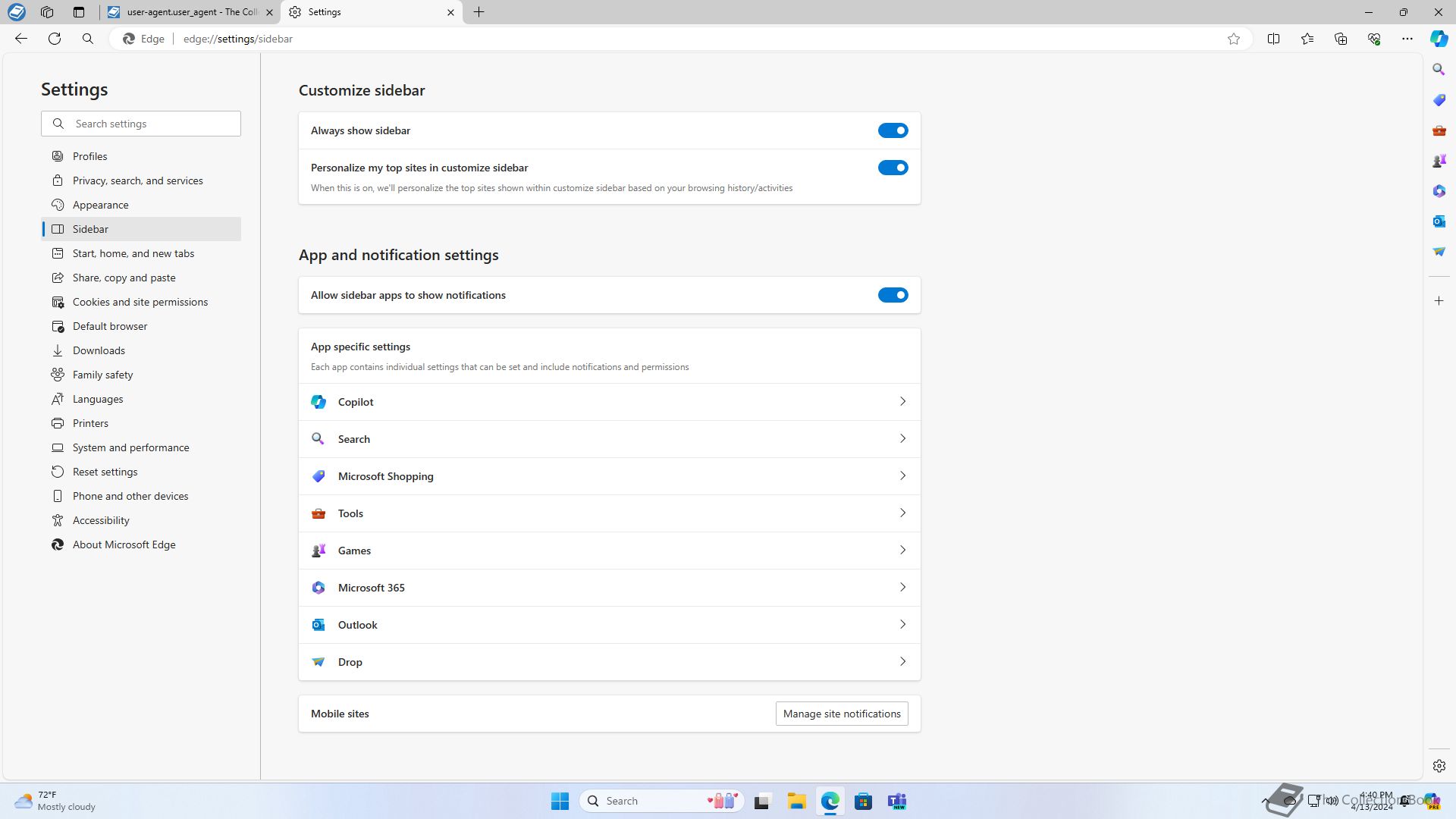Expand Microsoft 365 settings row

(x=609, y=588)
